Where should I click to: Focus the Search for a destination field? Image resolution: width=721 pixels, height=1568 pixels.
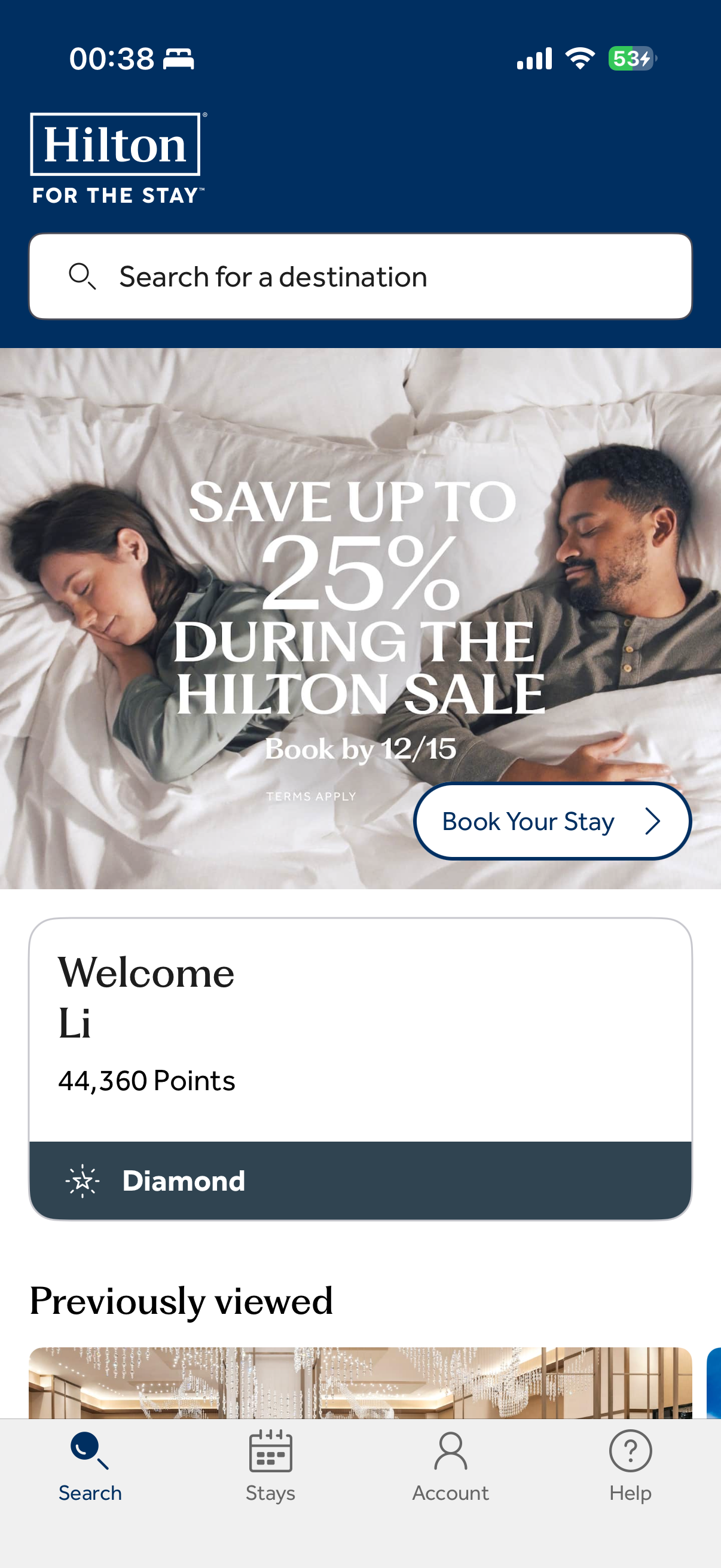tap(360, 276)
